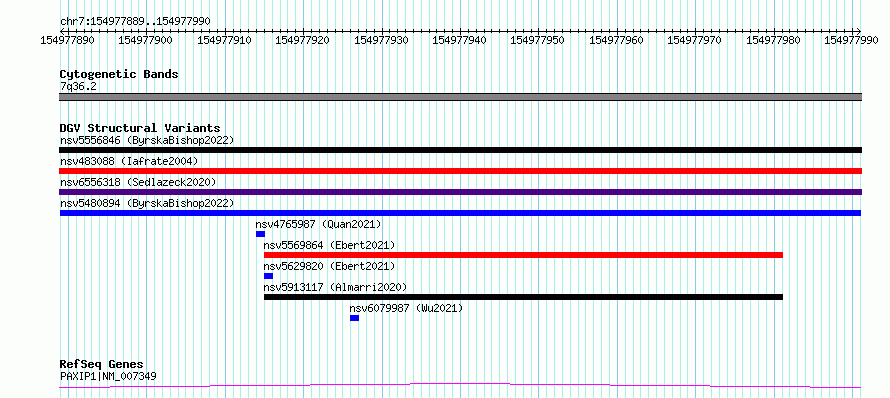Viewport: 890px width, 398px height.
Task: Select the small blue nsv4765987 marker
Action: pos(261,234)
